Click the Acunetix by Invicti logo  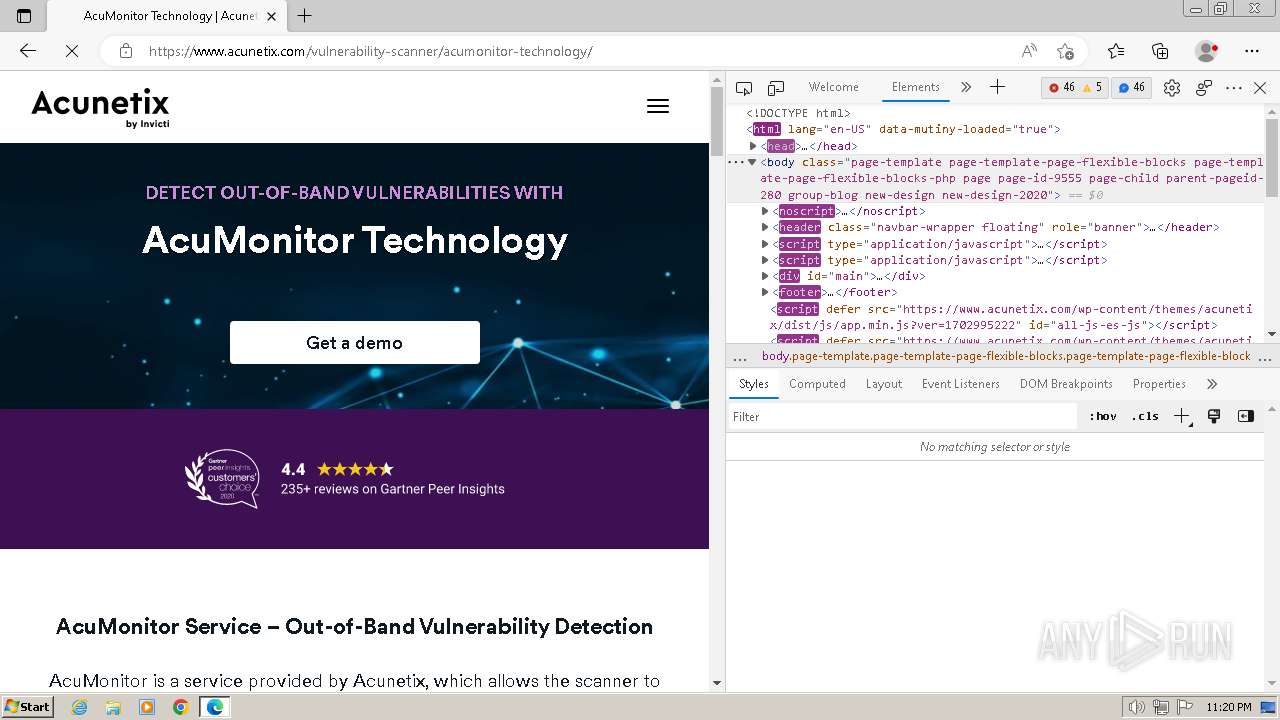(100, 108)
